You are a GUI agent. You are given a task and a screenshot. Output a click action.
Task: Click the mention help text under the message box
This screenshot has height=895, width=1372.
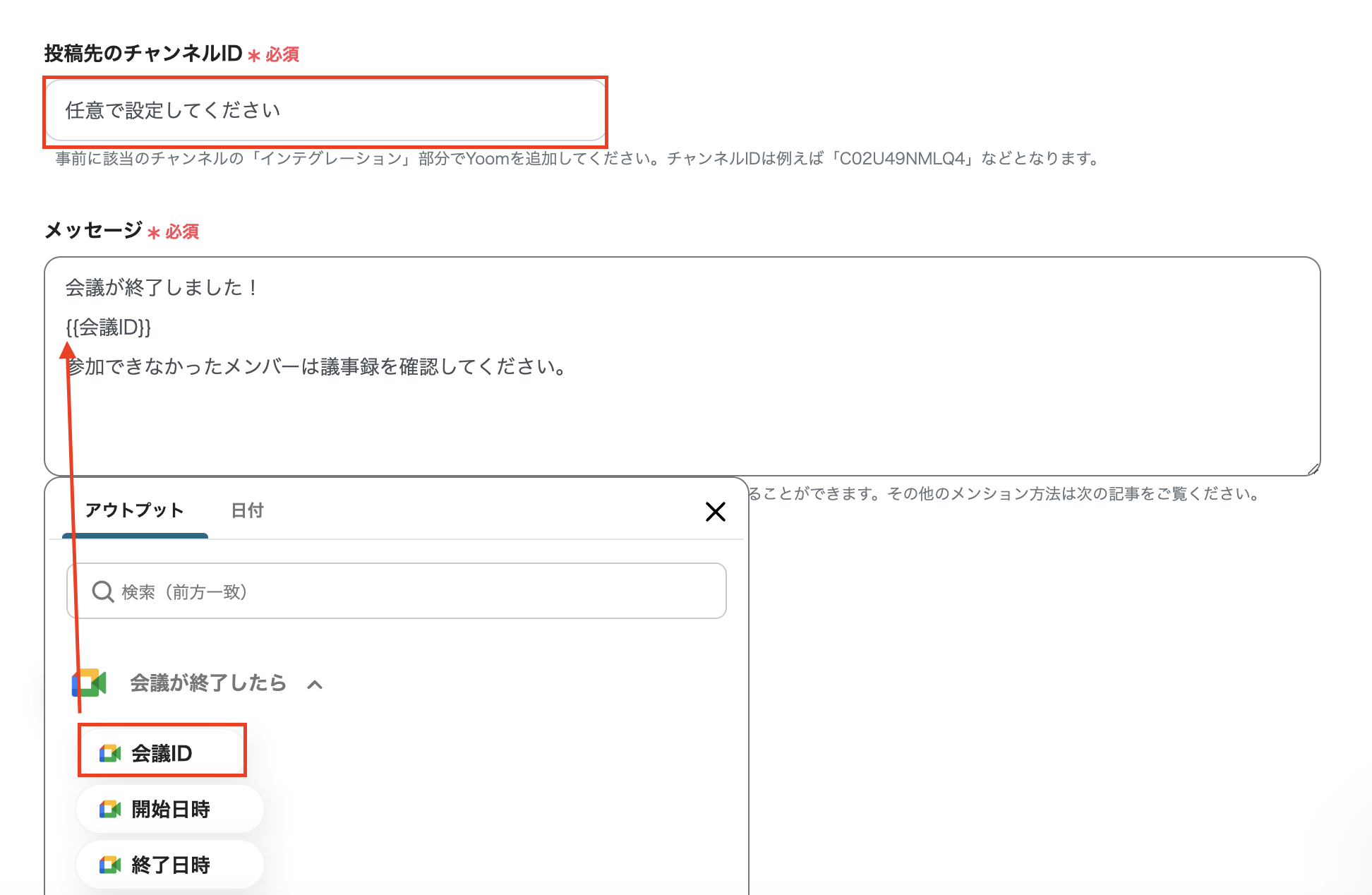coord(1005,493)
